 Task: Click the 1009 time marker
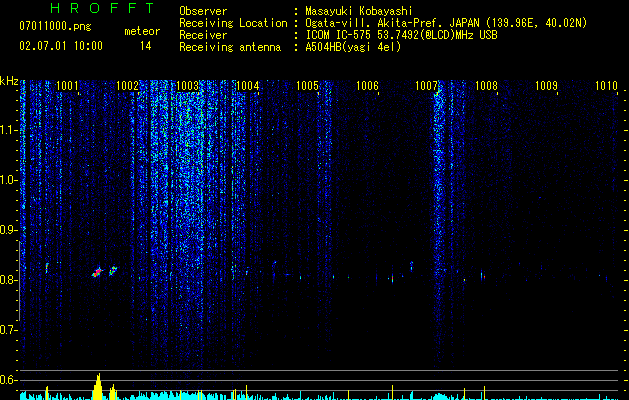coord(546,86)
